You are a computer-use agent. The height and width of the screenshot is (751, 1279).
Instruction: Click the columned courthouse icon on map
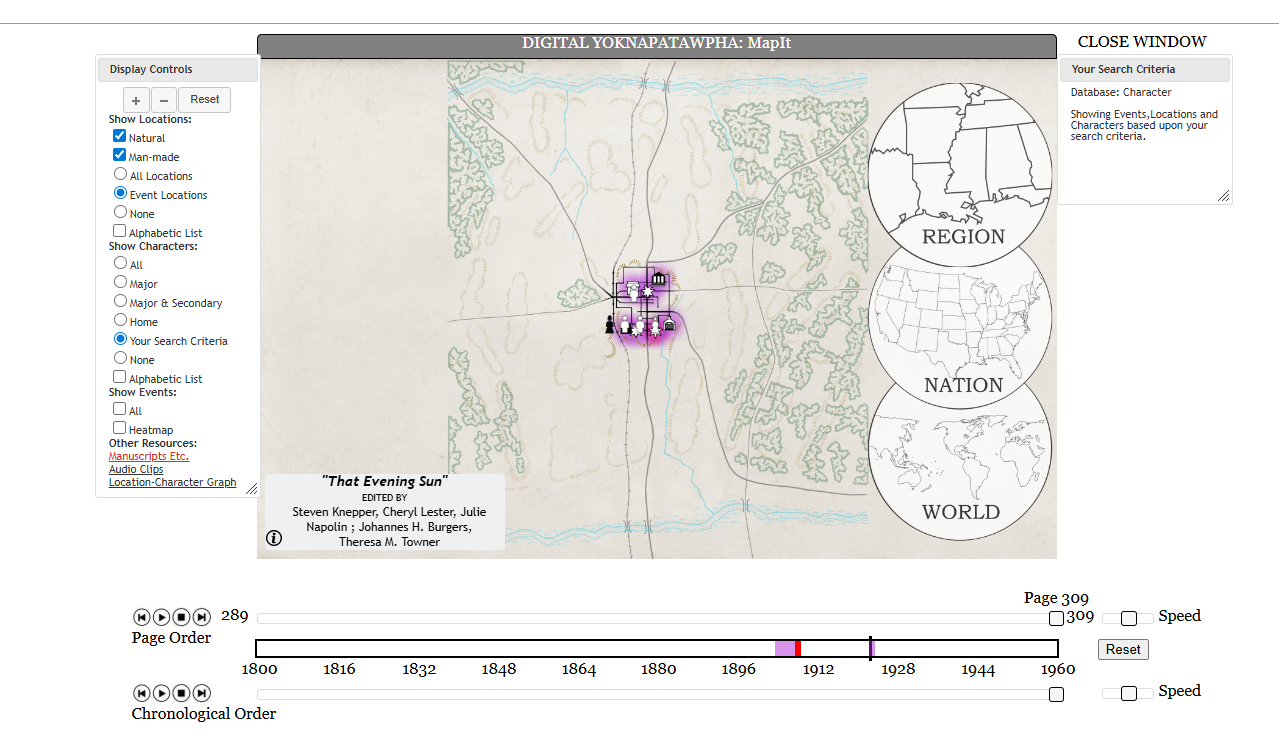pos(658,279)
